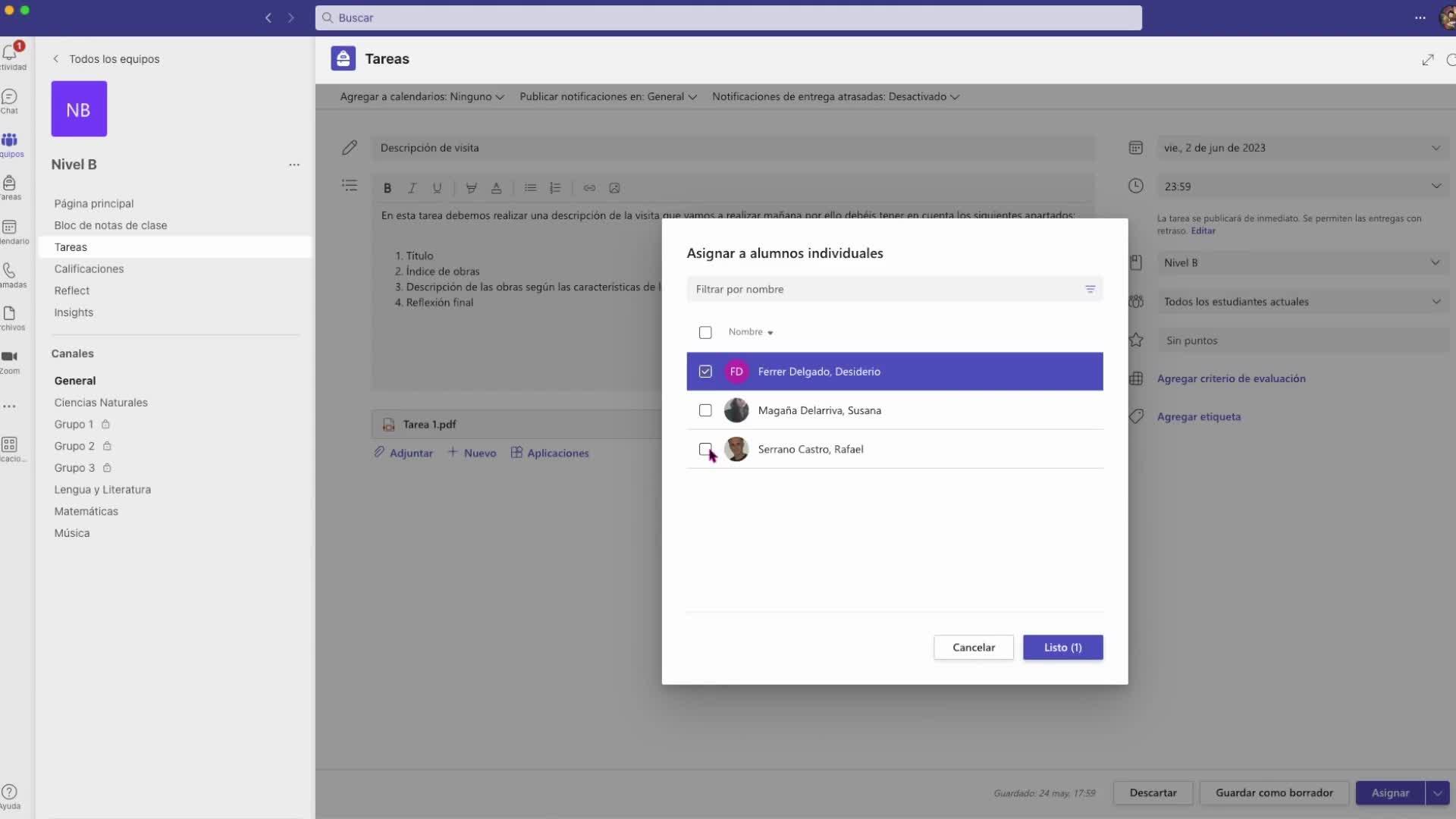1456x819 pixels.
Task: Check the Serrano Castro, Rafael checkbox
Action: pos(705,449)
